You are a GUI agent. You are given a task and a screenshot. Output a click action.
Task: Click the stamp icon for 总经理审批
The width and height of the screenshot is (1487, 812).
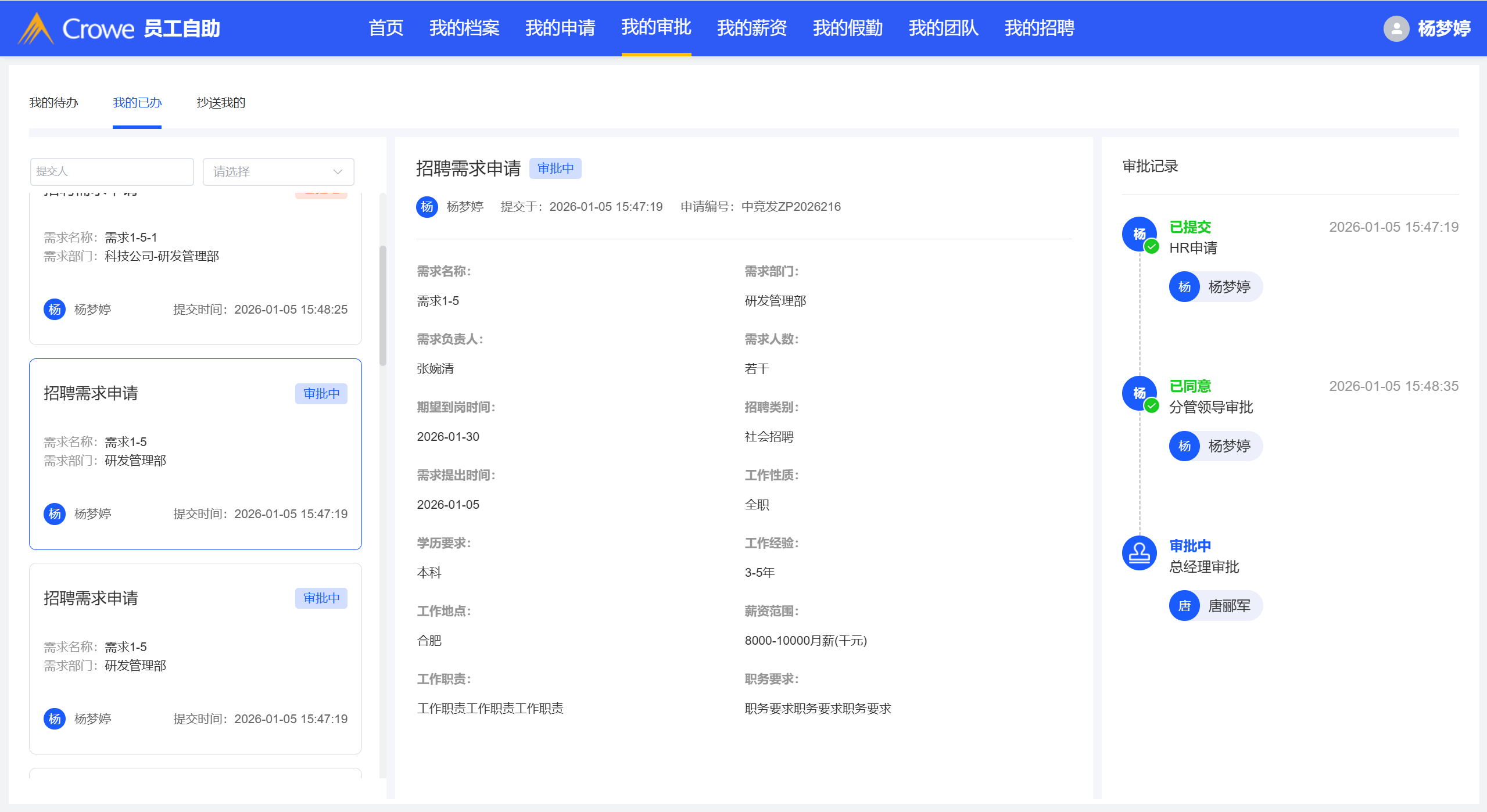(1139, 552)
